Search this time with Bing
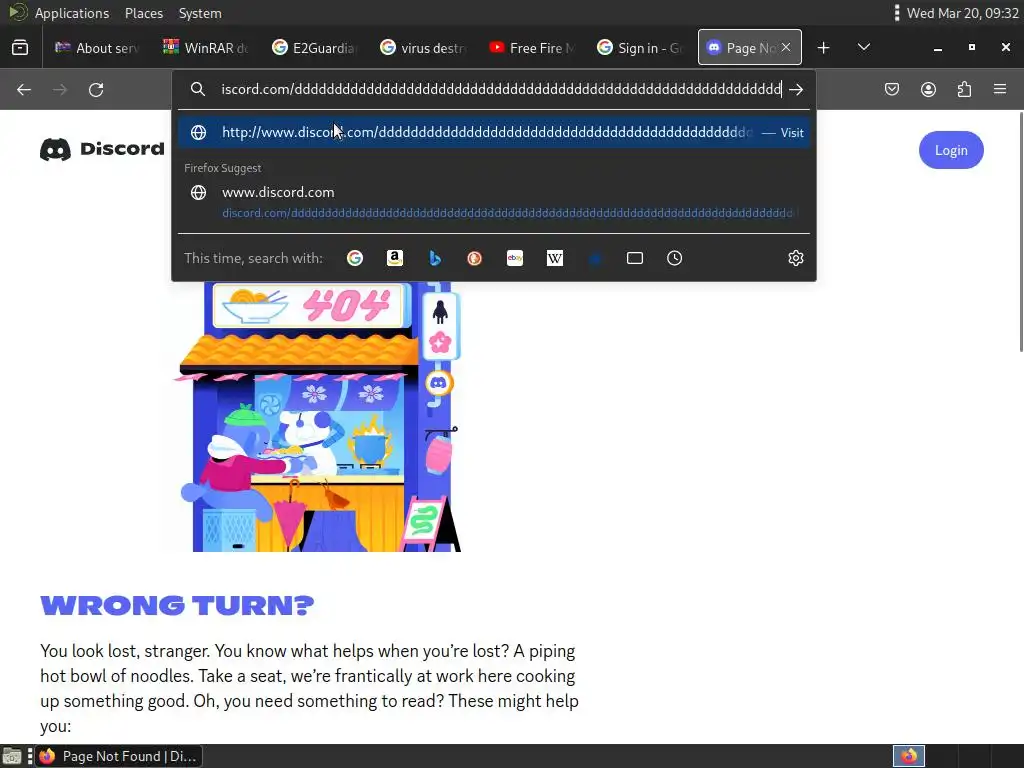 (435, 258)
